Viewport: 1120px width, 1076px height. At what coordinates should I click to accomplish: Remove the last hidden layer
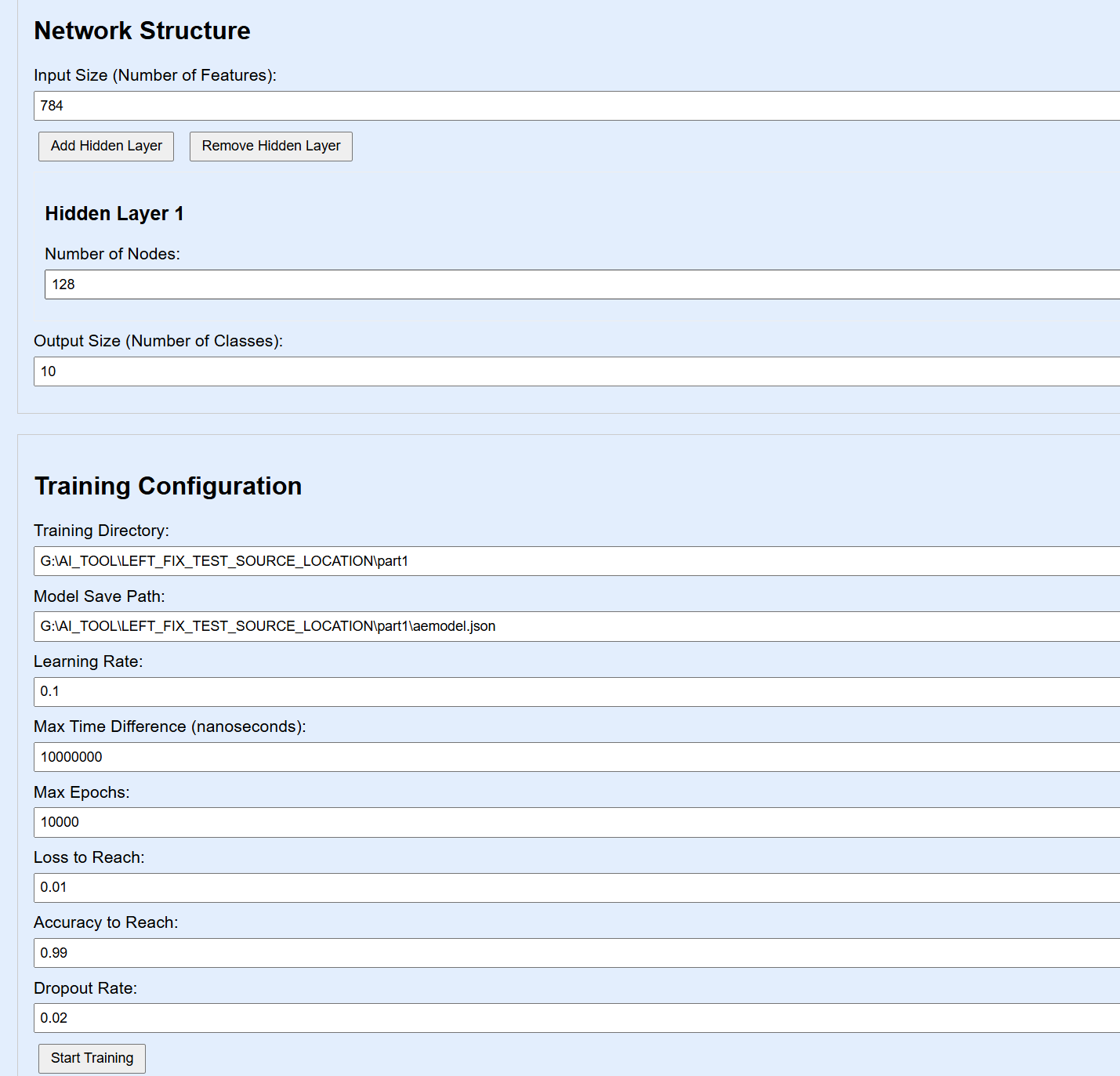point(271,147)
